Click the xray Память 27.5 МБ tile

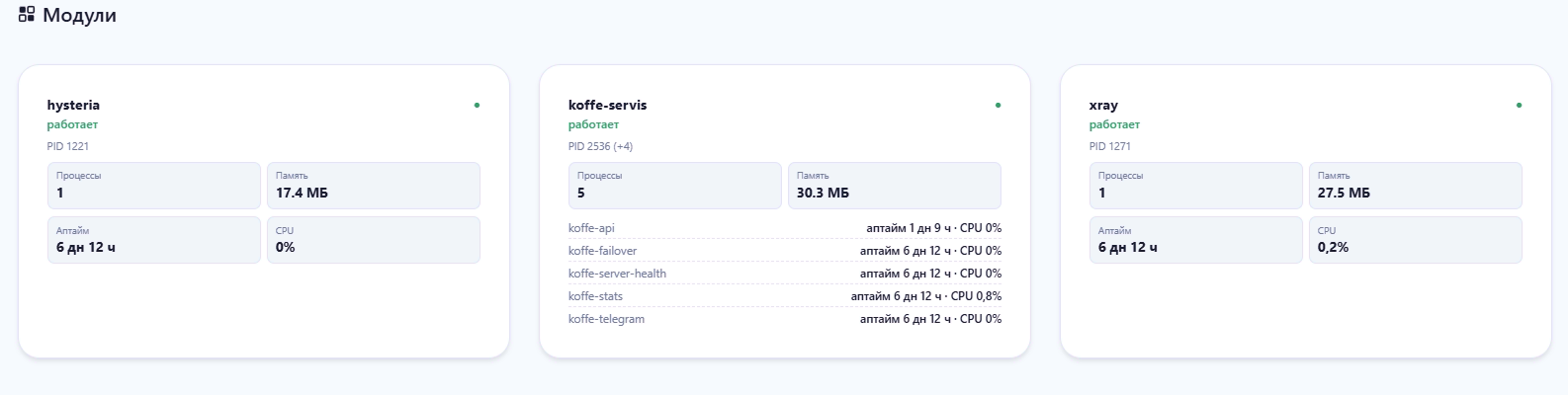pyautogui.click(x=1416, y=186)
